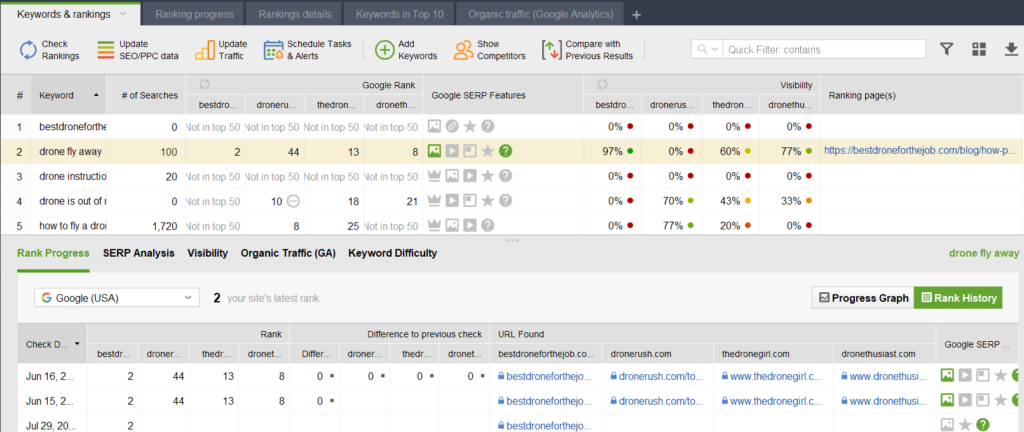Click the circle icon next to rank 10
The image size is (1024, 432).
294,202
